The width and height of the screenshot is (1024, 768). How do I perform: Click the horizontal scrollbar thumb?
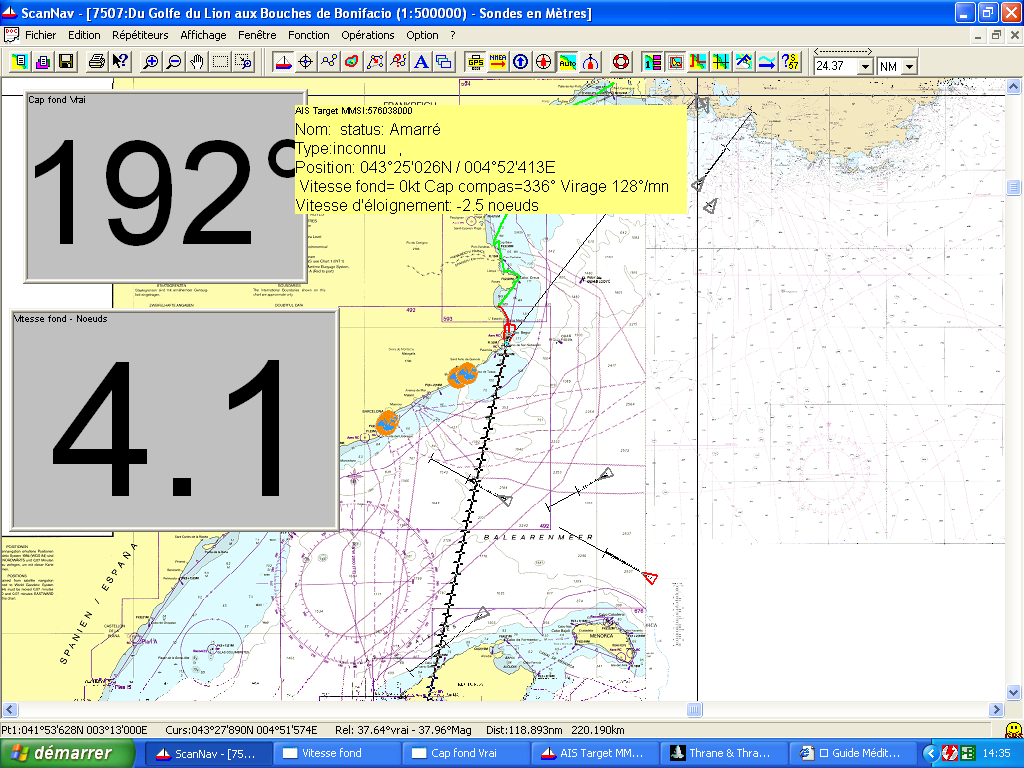click(694, 709)
